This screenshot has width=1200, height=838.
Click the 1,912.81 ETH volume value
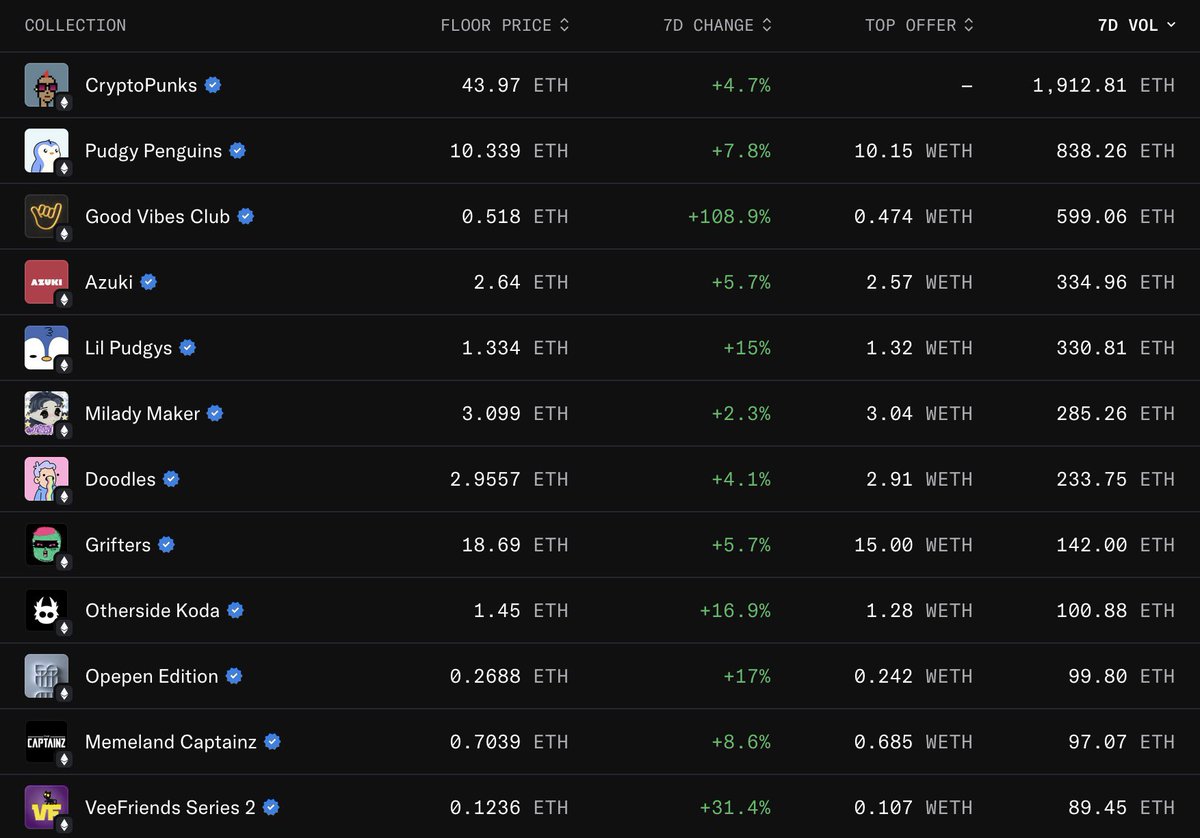1104,85
